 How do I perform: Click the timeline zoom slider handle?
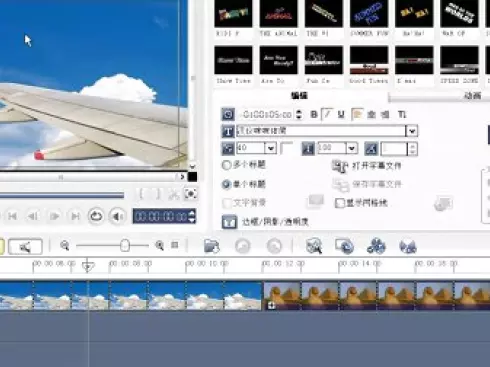coord(125,245)
